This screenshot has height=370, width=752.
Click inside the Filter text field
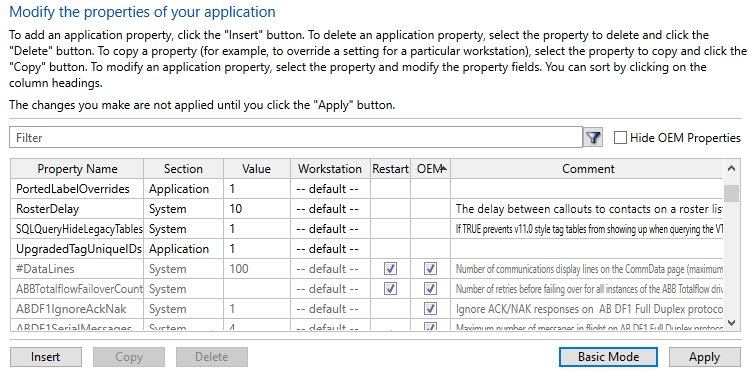pyautogui.click(x=296, y=138)
